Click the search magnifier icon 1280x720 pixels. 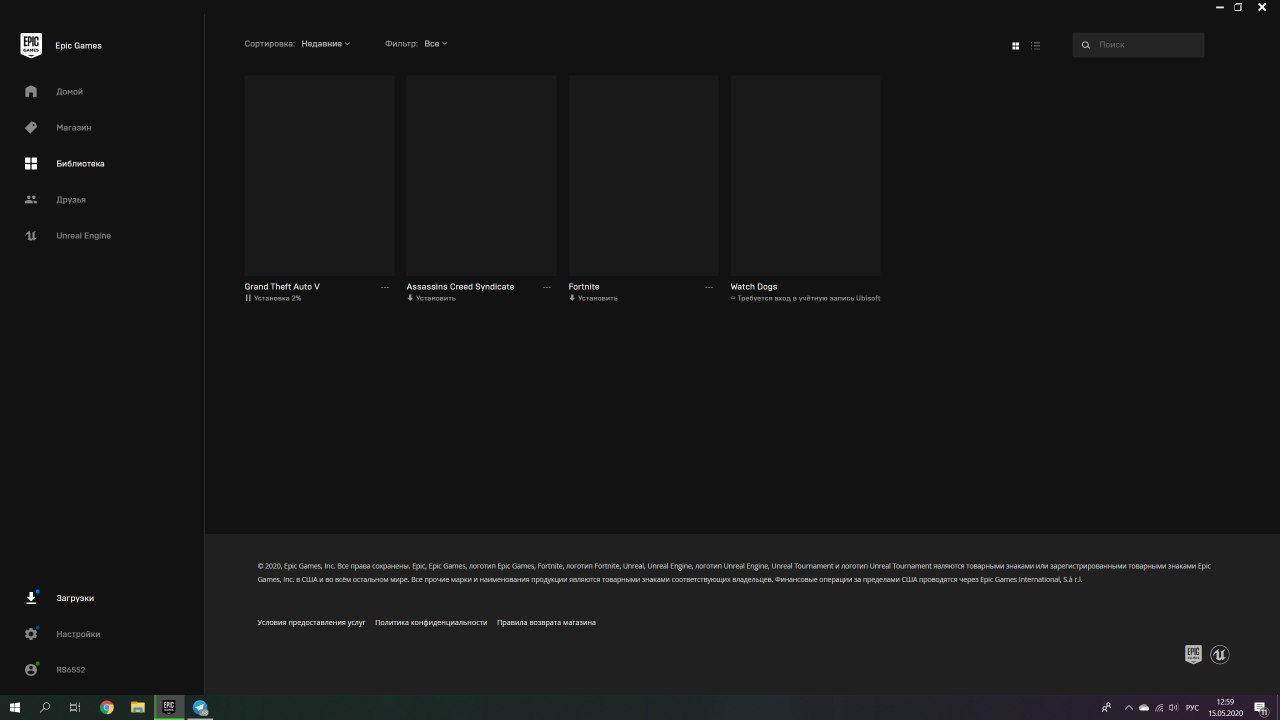1086,45
